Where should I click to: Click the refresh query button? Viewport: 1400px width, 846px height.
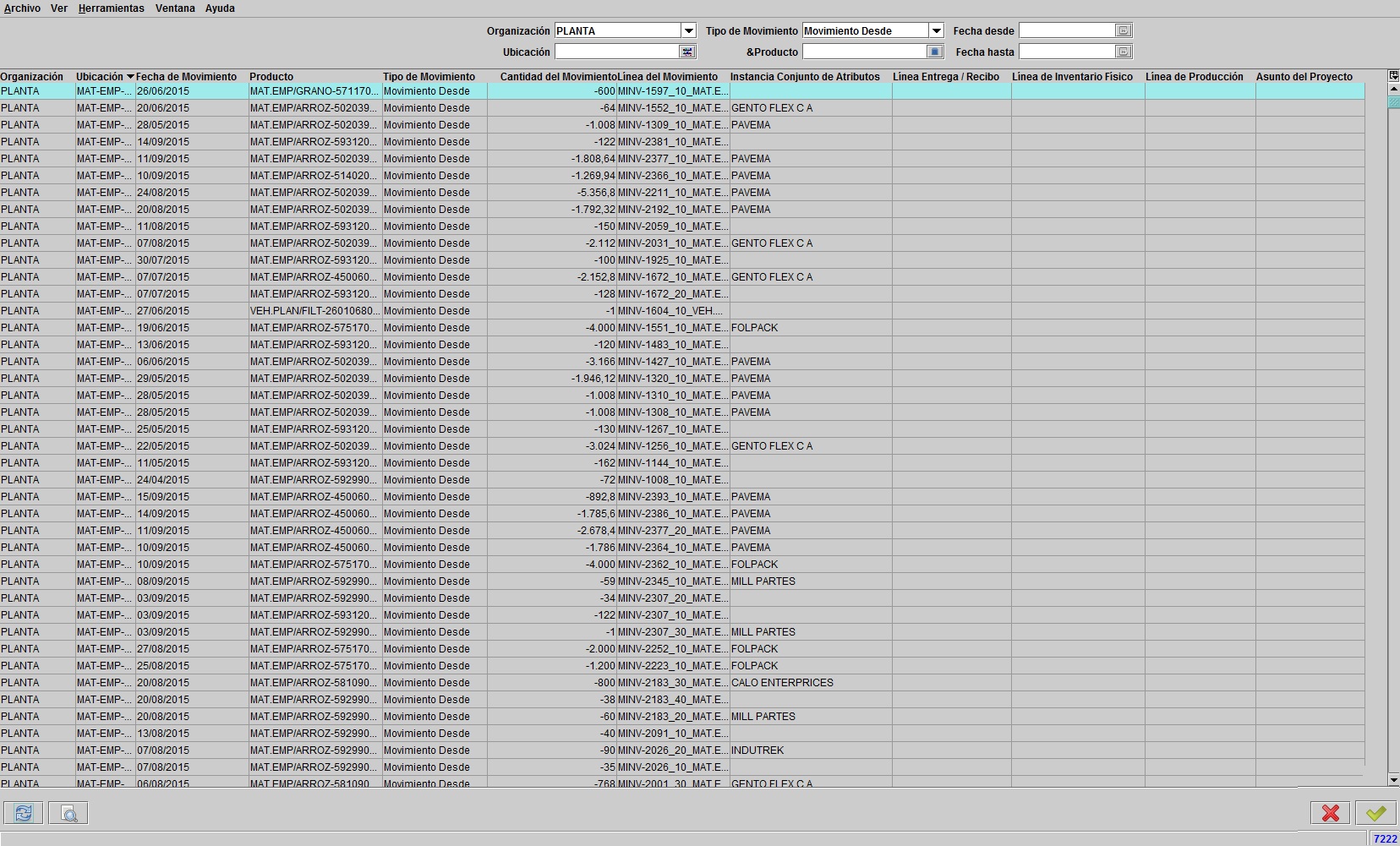(x=23, y=813)
